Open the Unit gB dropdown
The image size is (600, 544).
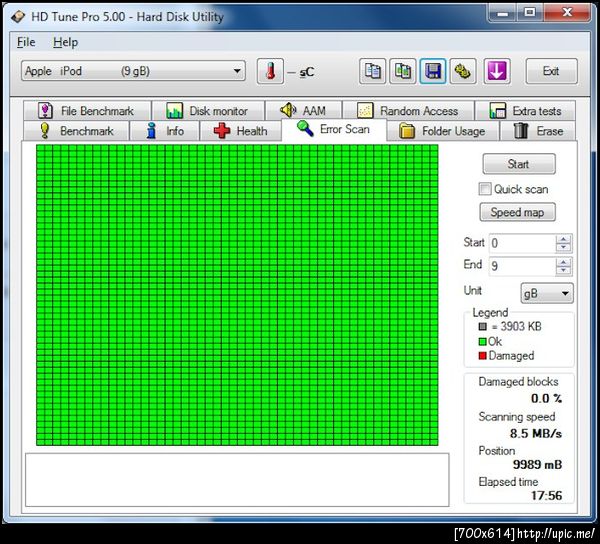[547, 293]
